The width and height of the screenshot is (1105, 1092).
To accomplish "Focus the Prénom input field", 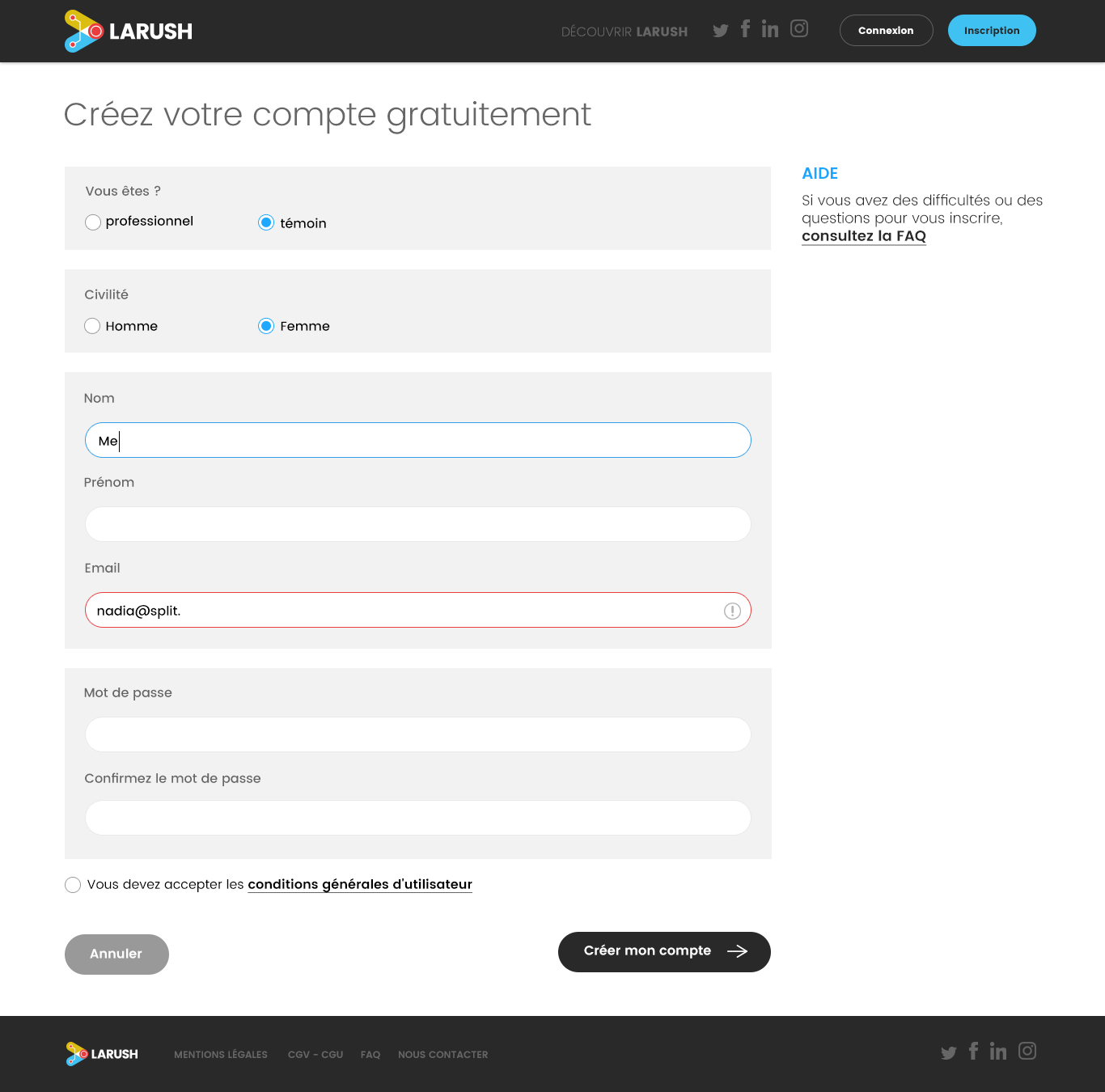I will [418, 524].
